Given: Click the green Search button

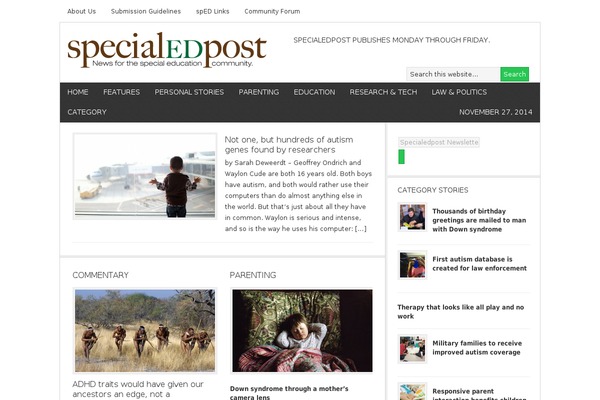Looking at the screenshot, I should [514, 74].
